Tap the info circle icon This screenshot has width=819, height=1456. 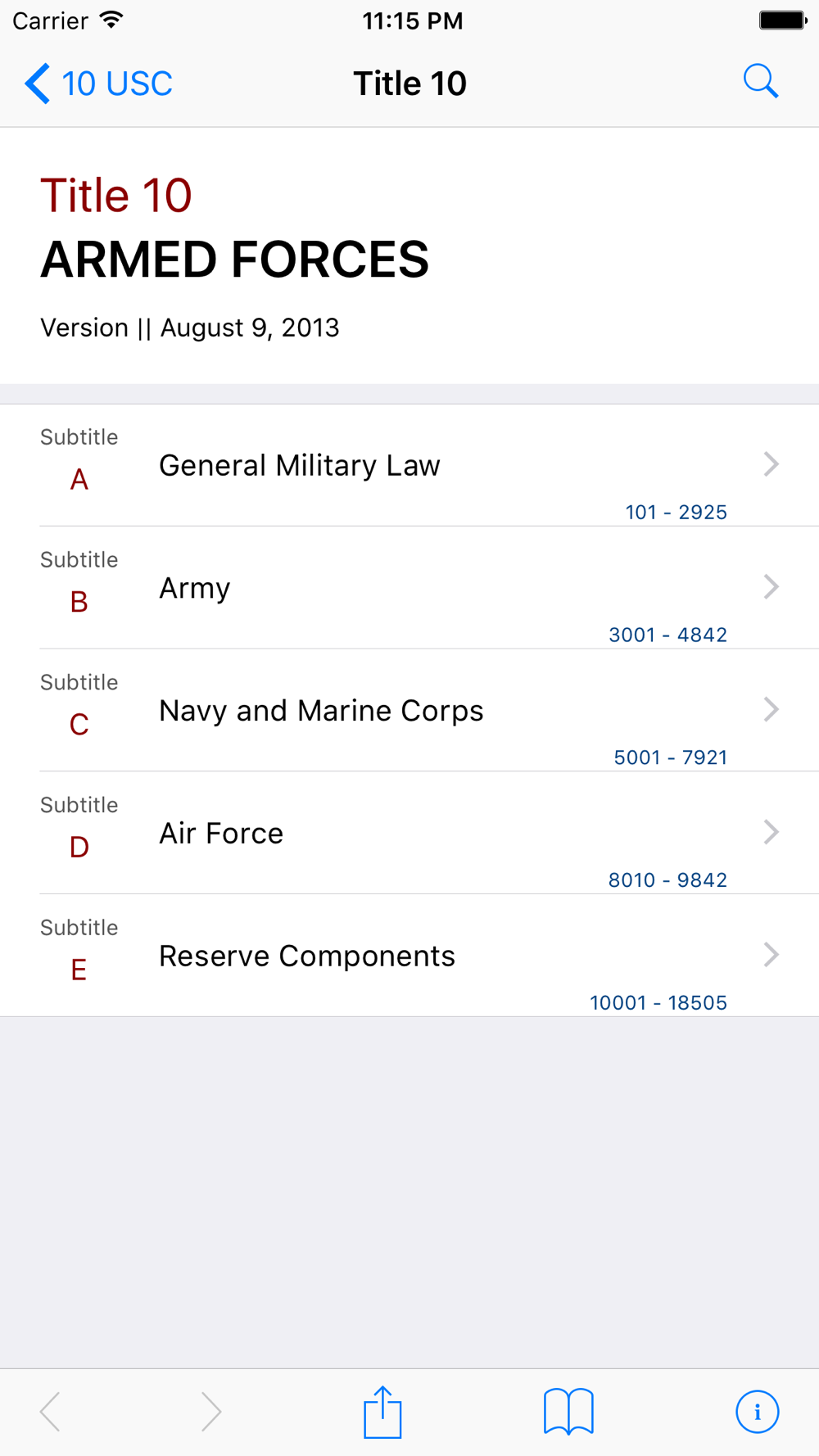coord(757,1412)
